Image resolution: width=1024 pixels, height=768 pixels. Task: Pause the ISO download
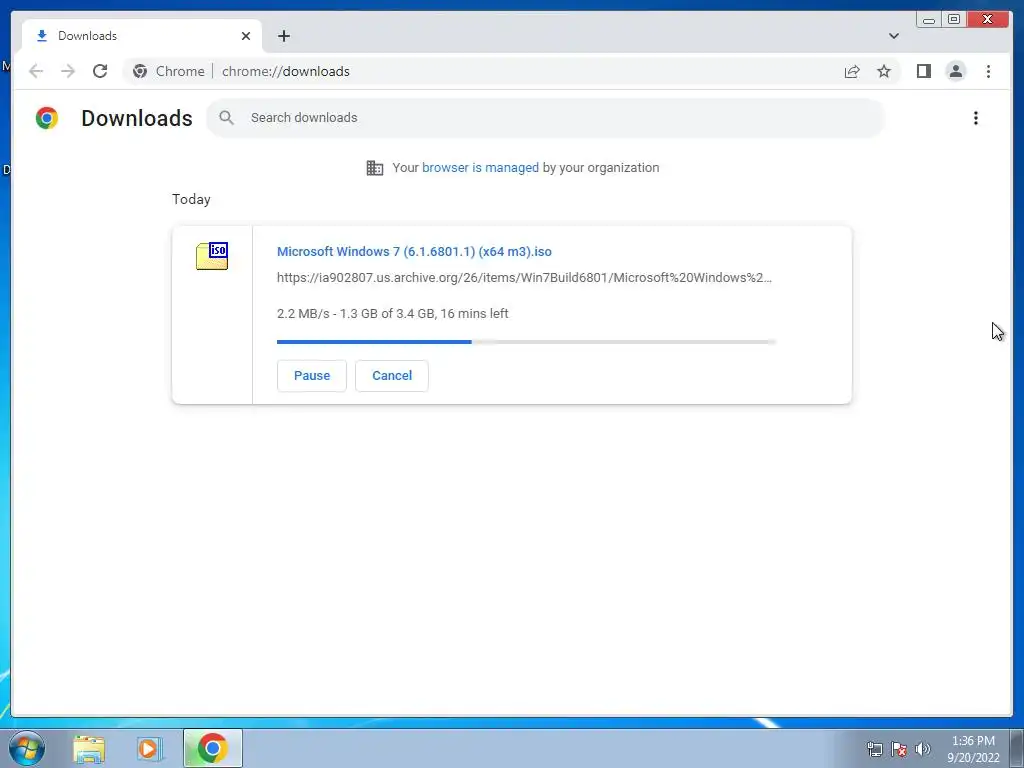tap(312, 376)
